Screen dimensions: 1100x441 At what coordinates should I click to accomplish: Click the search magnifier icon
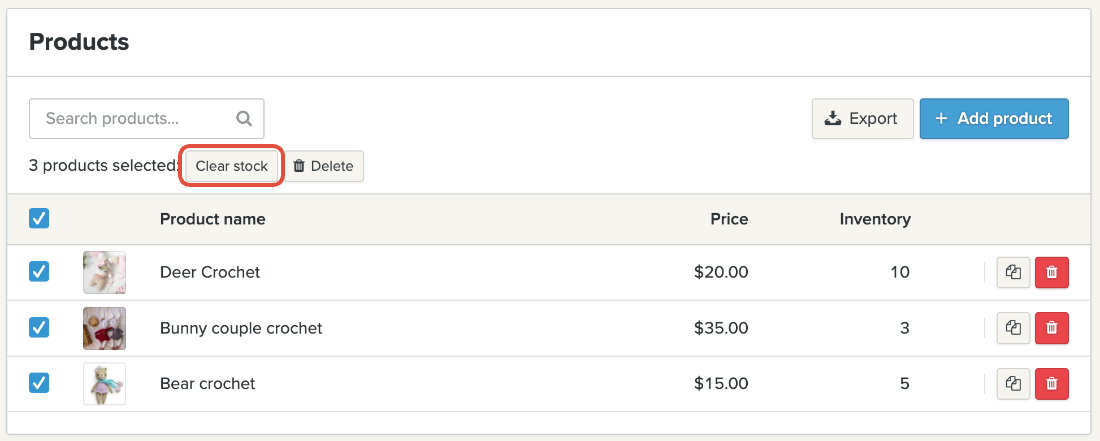coord(244,118)
